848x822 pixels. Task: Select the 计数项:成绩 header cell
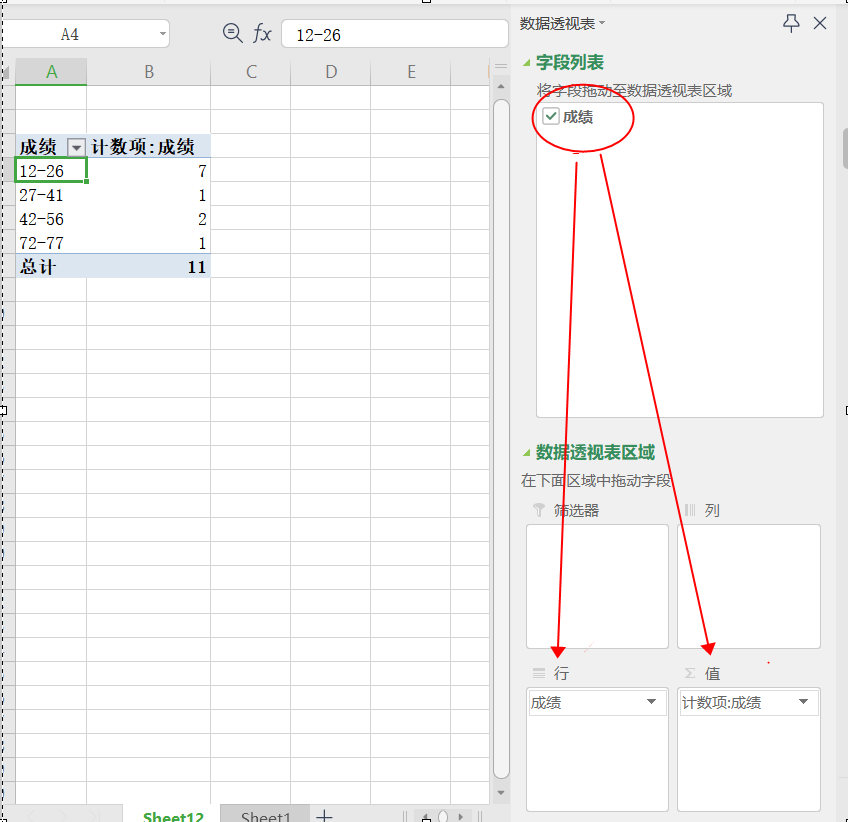149,147
